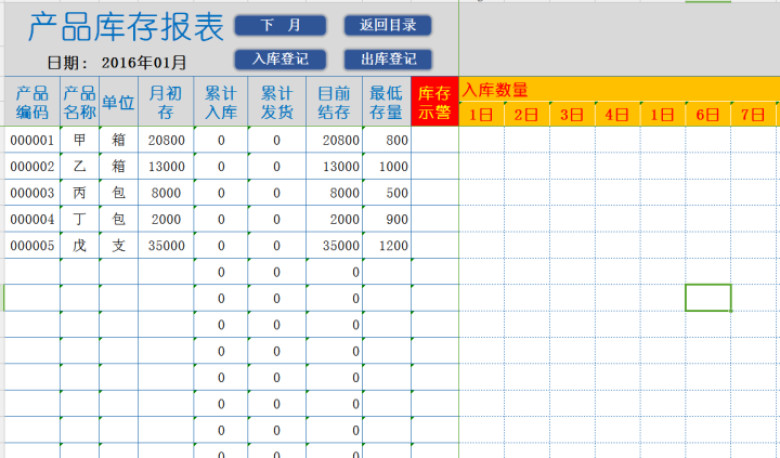Image resolution: width=780 pixels, height=458 pixels.
Task: Click the 下 月 button
Action: pyautogui.click(x=281, y=25)
